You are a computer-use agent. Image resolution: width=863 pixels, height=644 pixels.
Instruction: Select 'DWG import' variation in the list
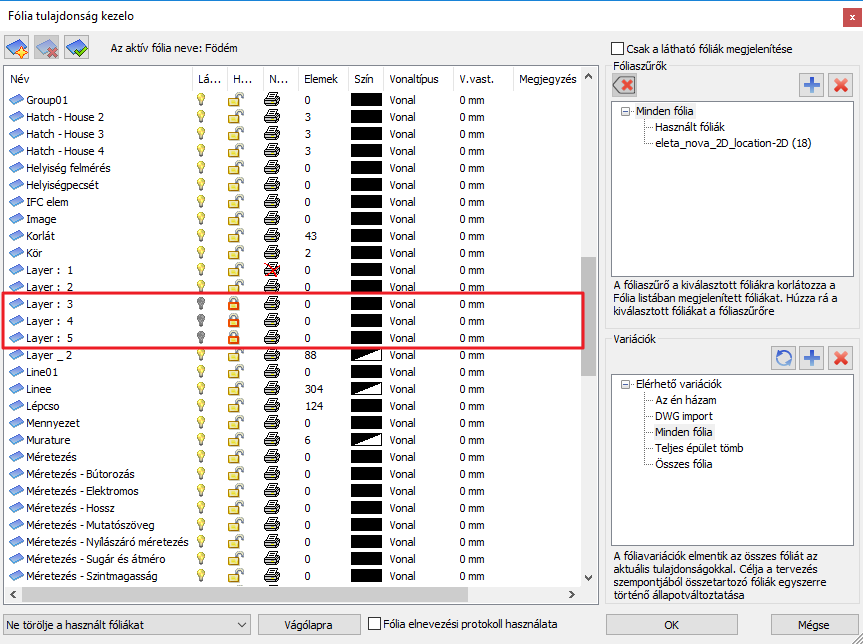coord(684,416)
